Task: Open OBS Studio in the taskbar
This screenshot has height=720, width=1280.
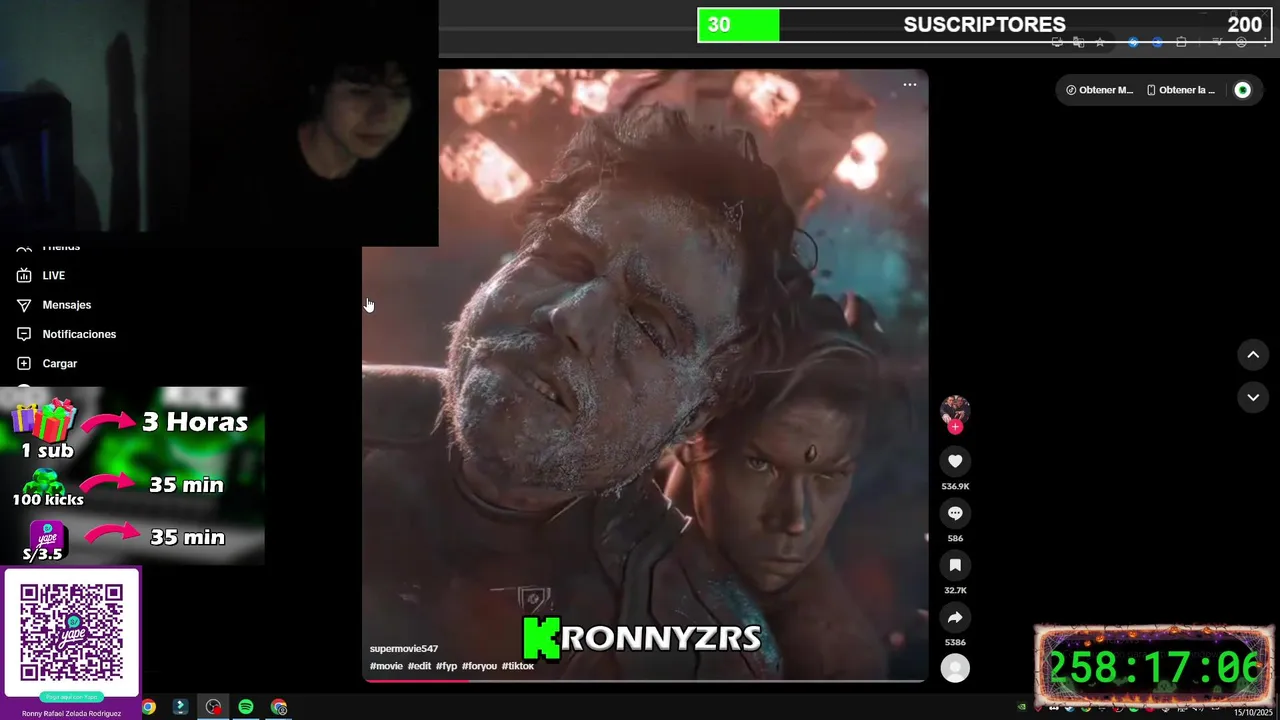Action: click(x=213, y=707)
